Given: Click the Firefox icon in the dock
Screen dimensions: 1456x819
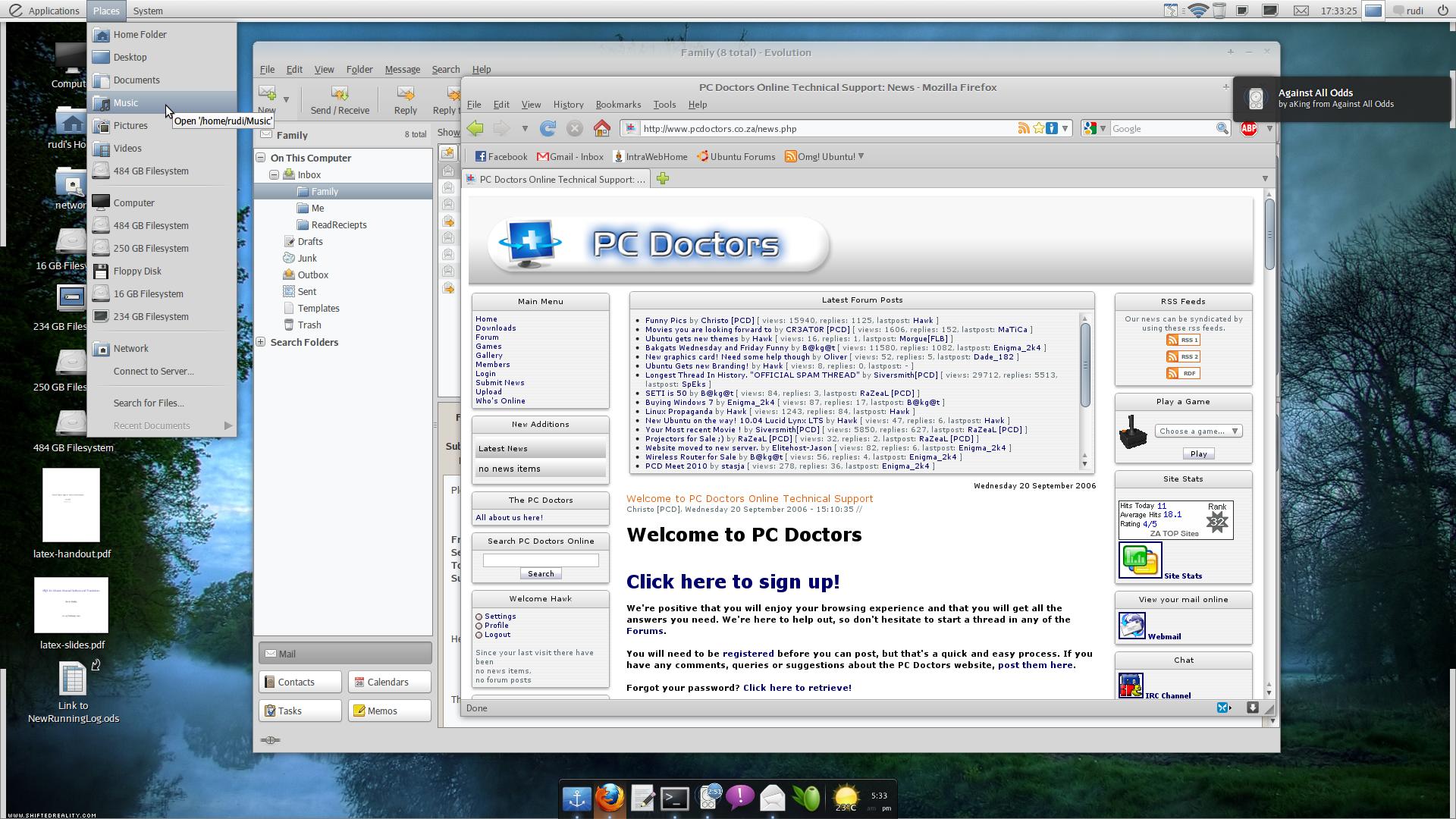Looking at the screenshot, I should pyautogui.click(x=609, y=798).
